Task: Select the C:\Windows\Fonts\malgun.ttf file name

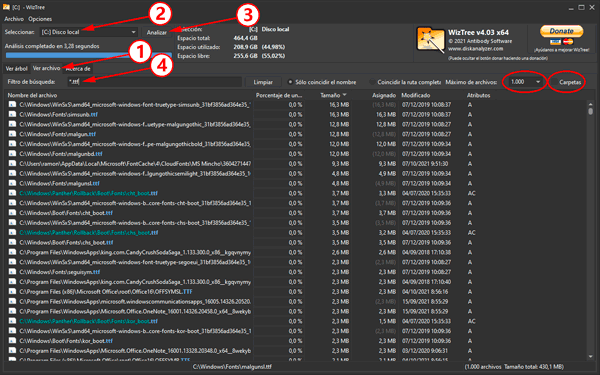Action: click(57, 134)
